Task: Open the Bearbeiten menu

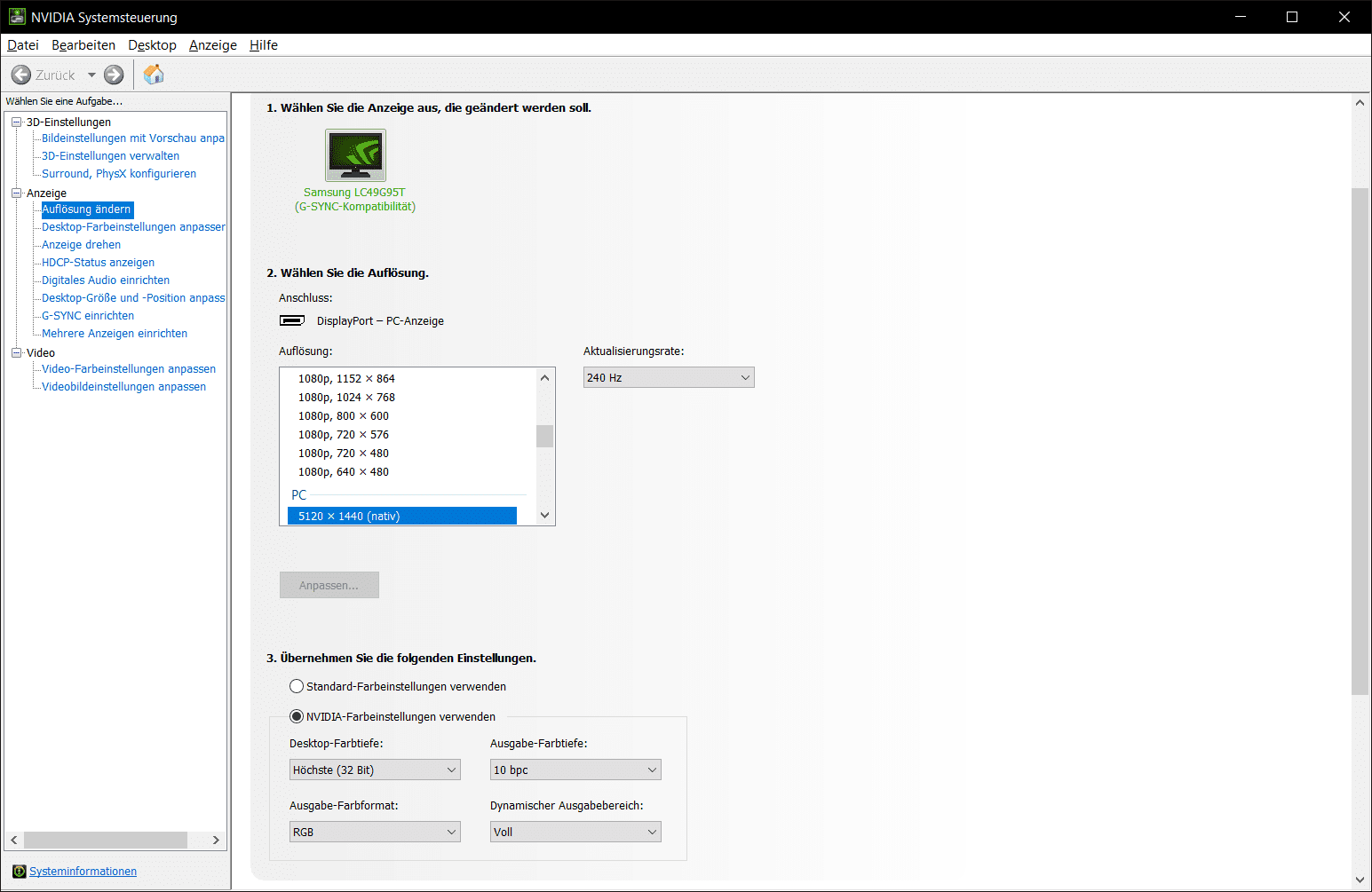Action: pyautogui.click(x=83, y=45)
